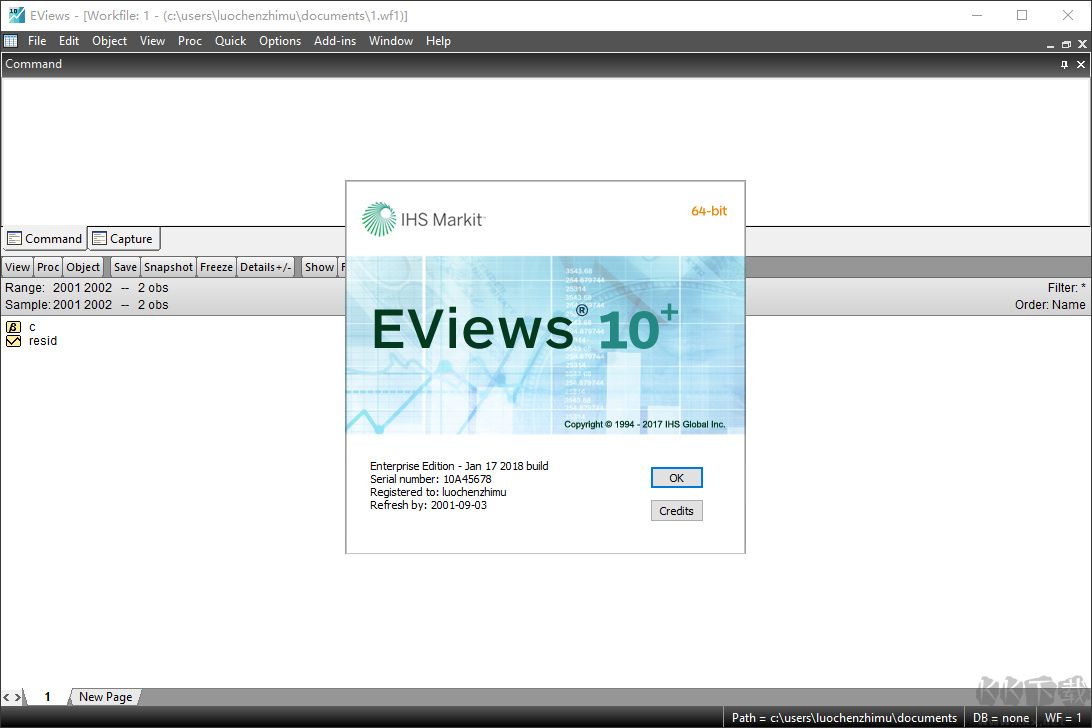The image size is (1092, 728).
Task: Click the IHS Markit logo in About dialog
Action: coord(423,219)
